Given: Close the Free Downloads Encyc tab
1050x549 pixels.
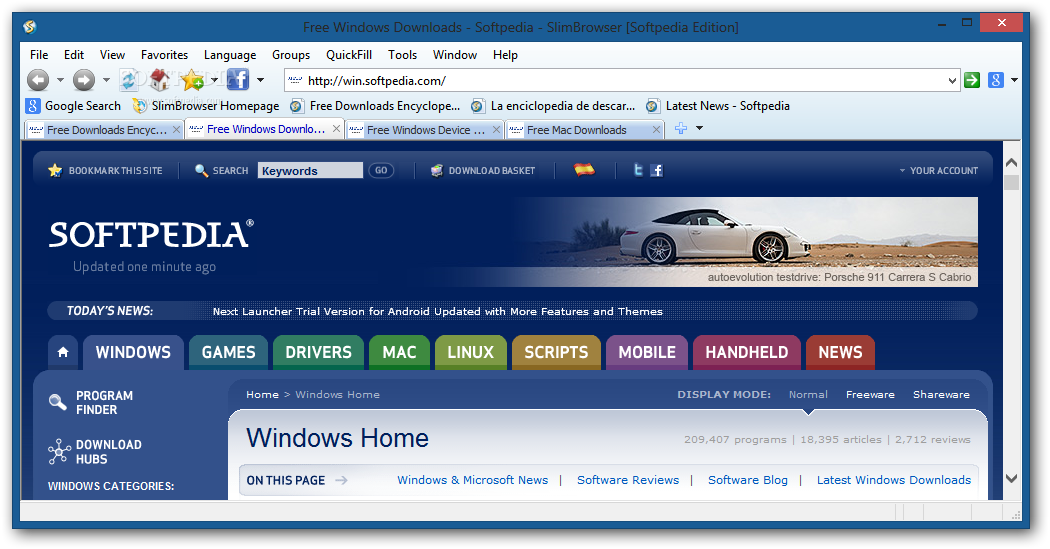Looking at the screenshot, I should [176, 130].
